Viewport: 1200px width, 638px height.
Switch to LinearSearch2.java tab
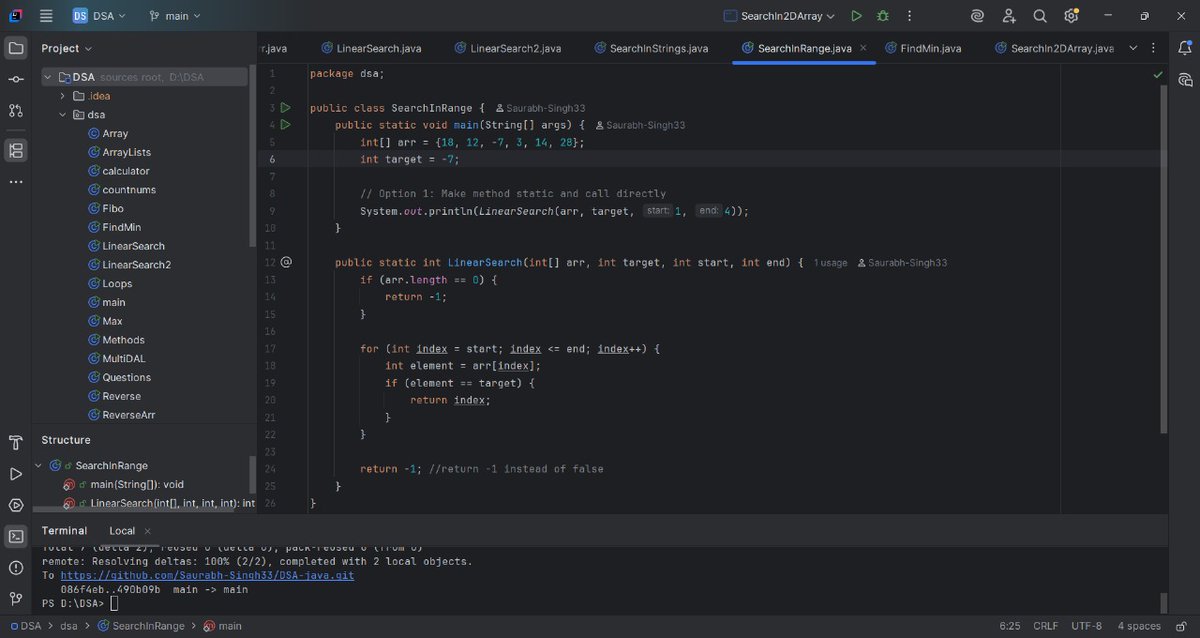pos(508,48)
